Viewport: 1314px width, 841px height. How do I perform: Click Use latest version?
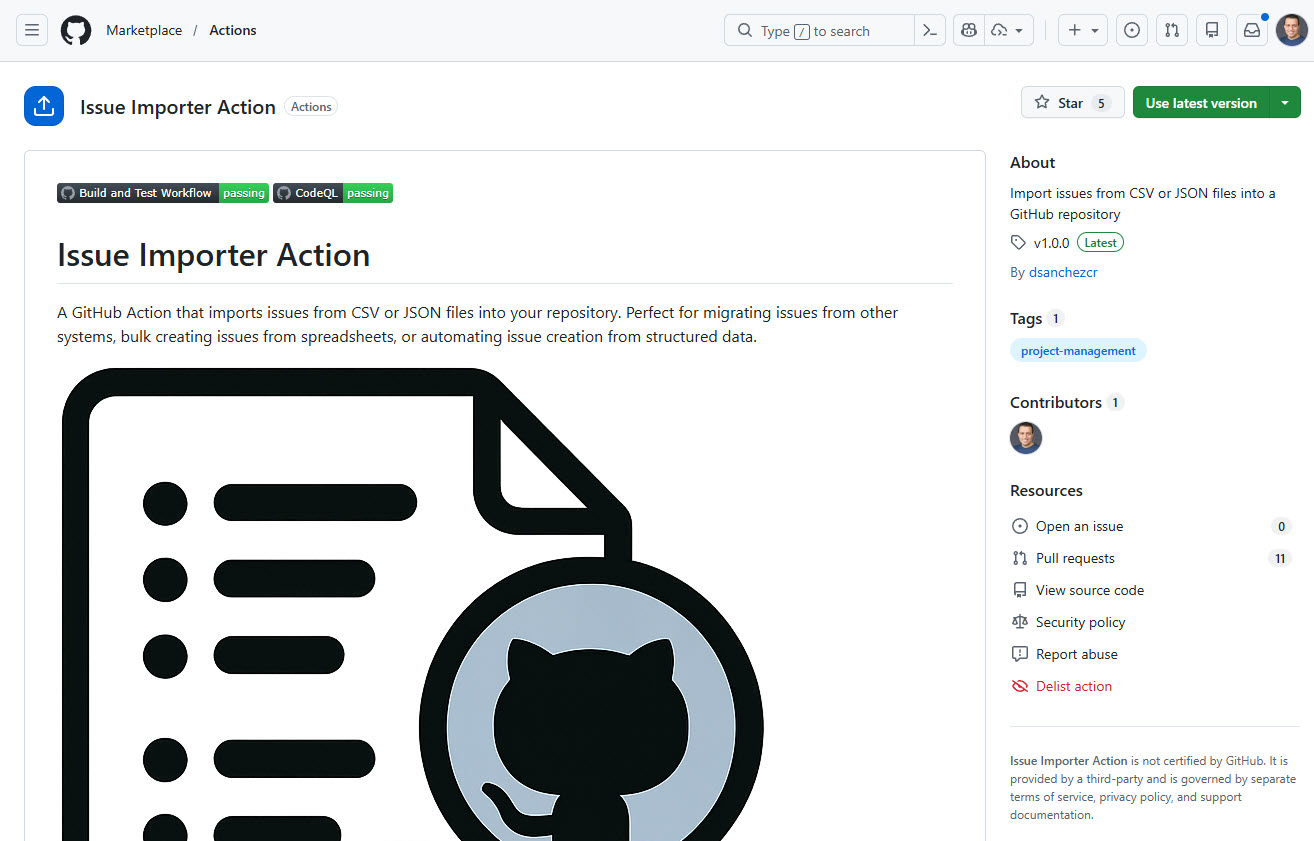1200,102
